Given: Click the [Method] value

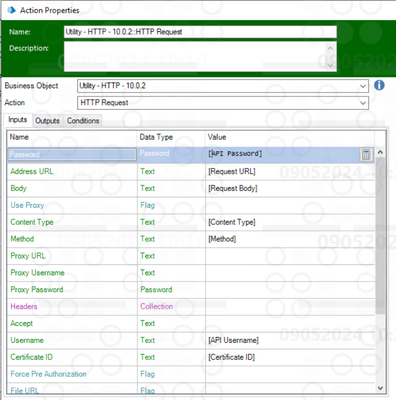Looking at the screenshot, I should coord(222,239).
